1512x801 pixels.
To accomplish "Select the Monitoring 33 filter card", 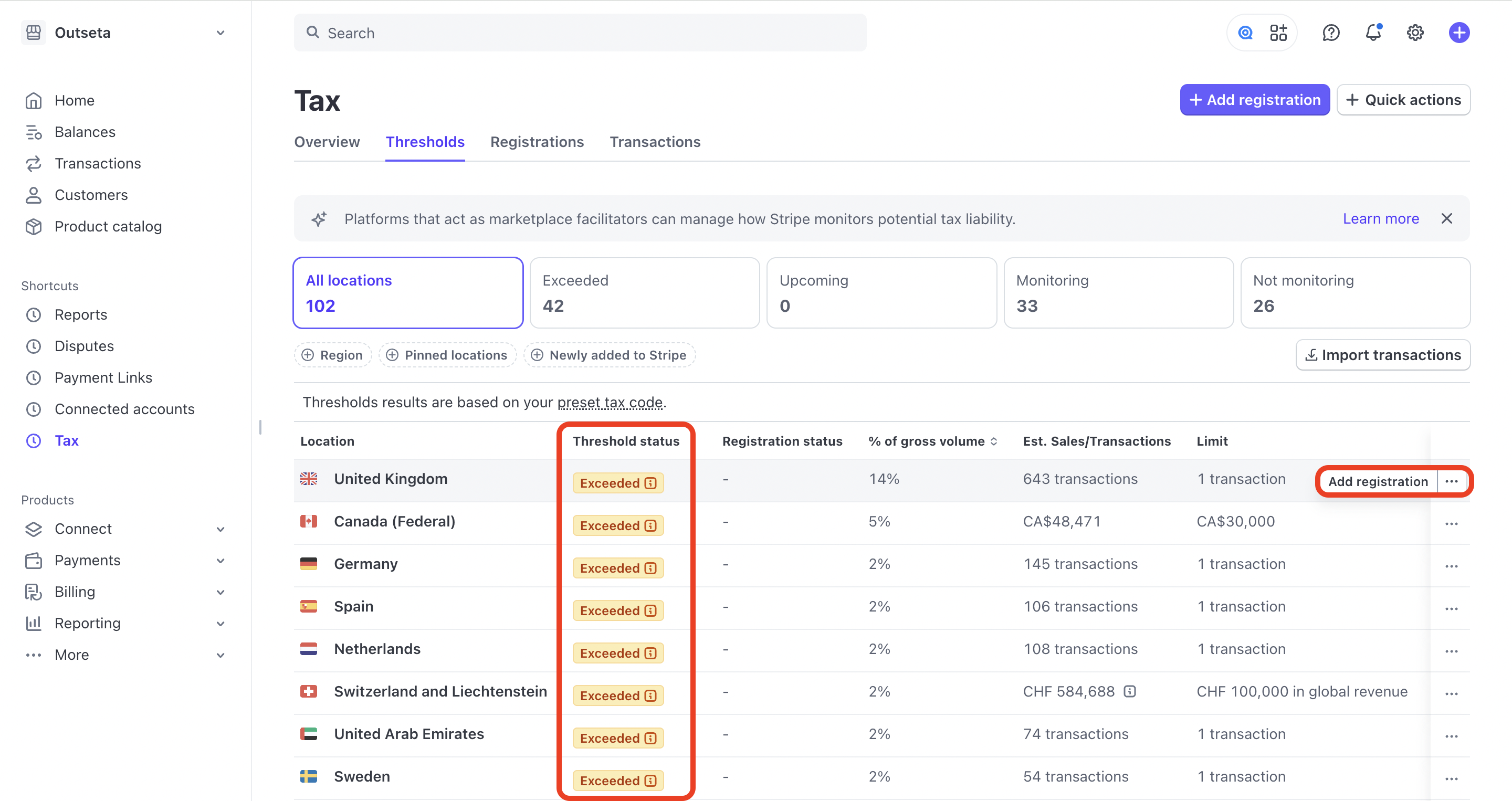I will (1118, 293).
